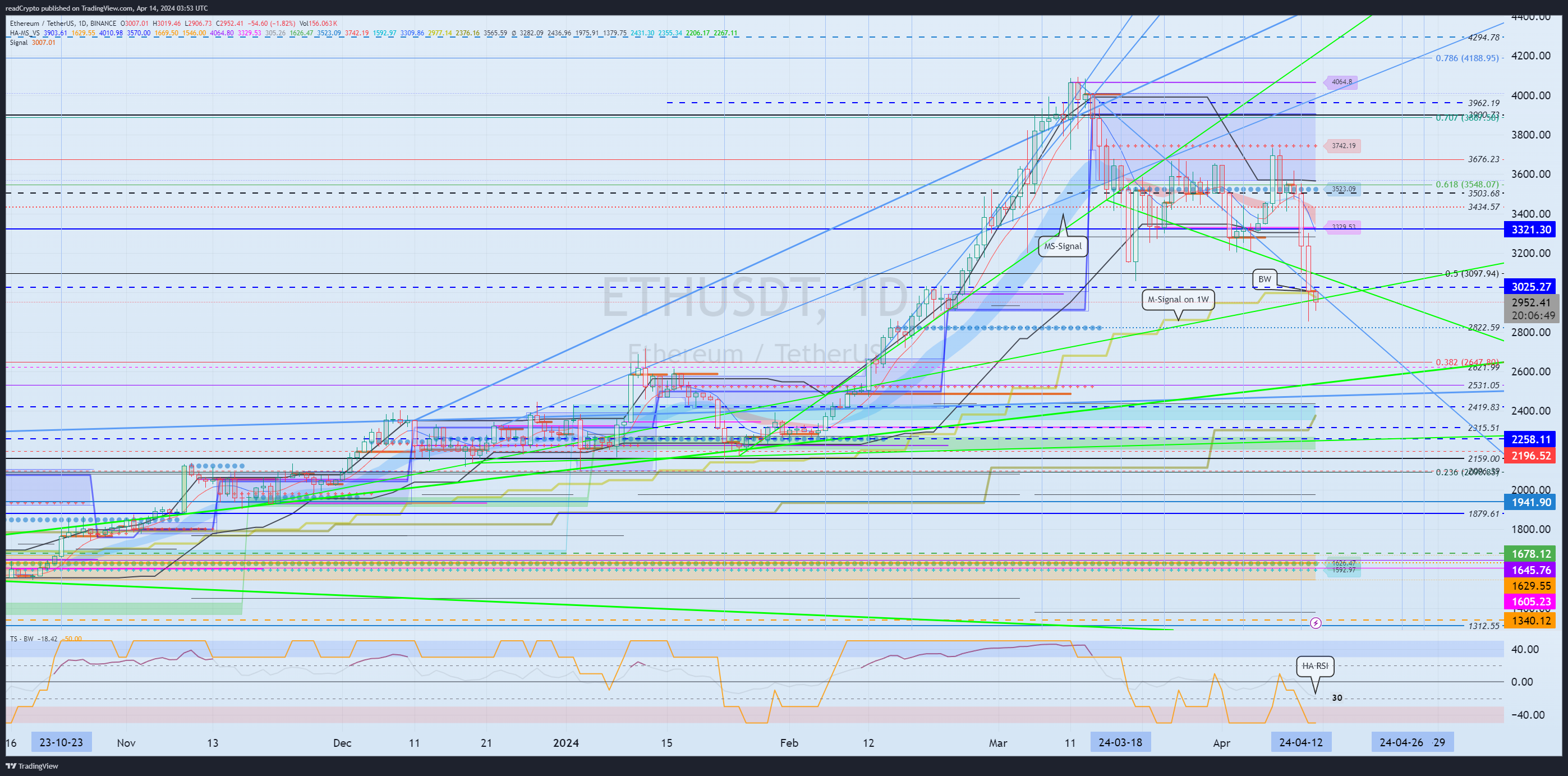Viewport: 1568px width, 776px height.
Task: Select the MS-Signal callout annotation
Action: (1063, 246)
